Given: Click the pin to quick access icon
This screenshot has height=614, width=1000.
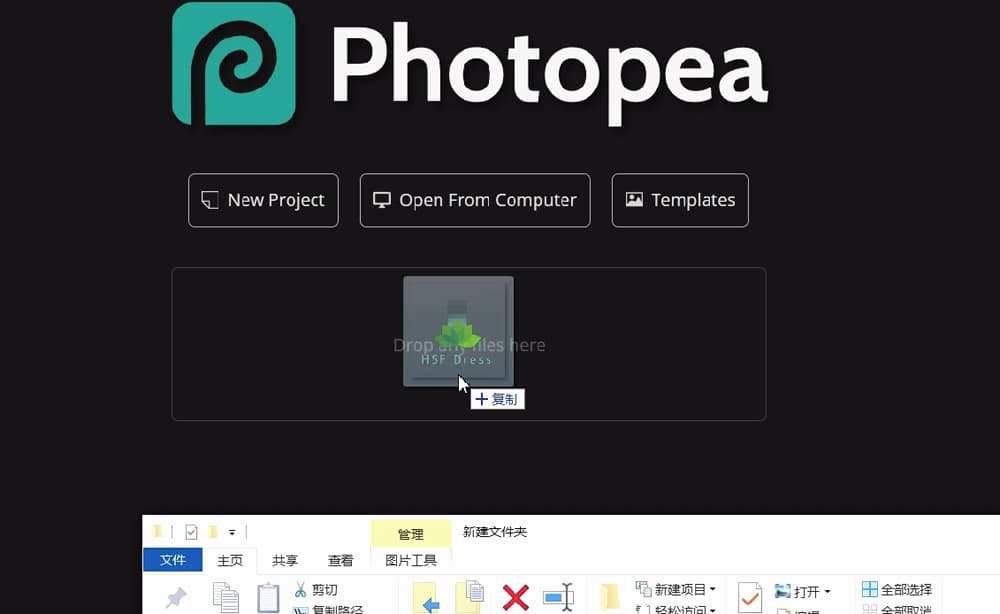Looking at the screenshot, I should tap(176, 597).
